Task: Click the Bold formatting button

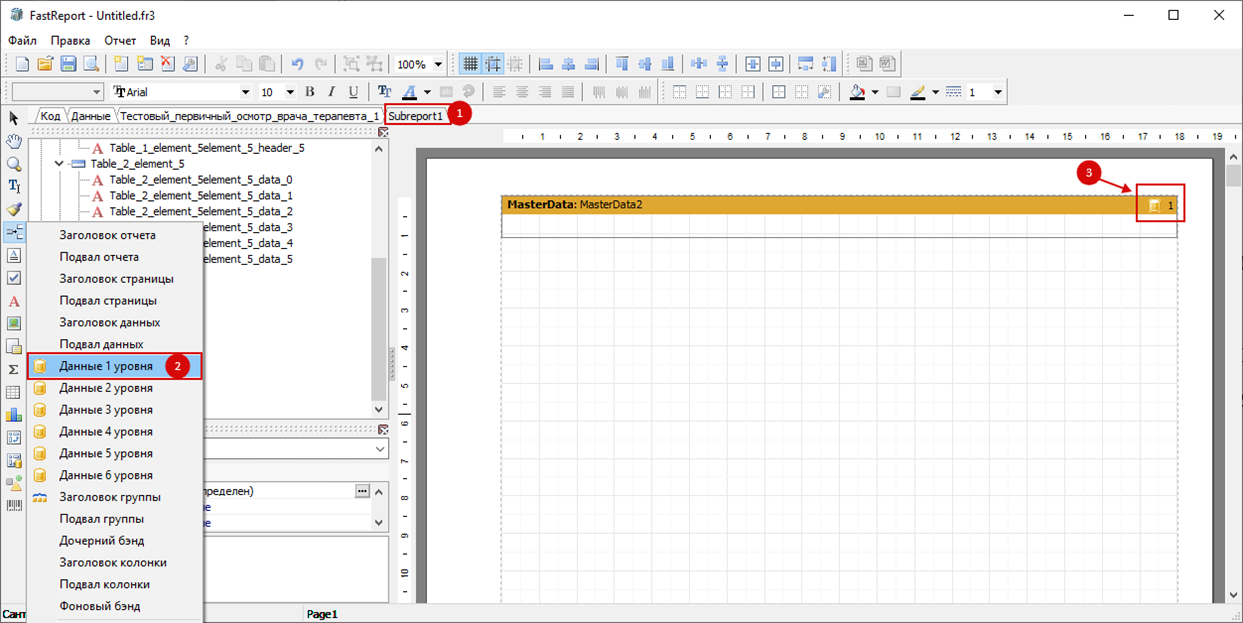Action: [309, 92]
